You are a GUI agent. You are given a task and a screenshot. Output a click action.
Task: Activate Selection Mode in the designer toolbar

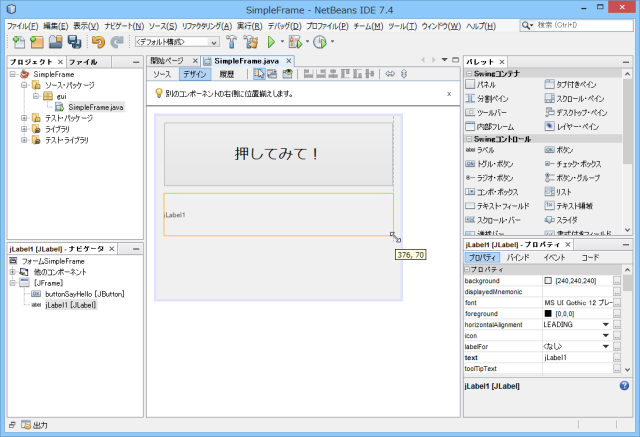pyautogui.click(x=259, y=74)
